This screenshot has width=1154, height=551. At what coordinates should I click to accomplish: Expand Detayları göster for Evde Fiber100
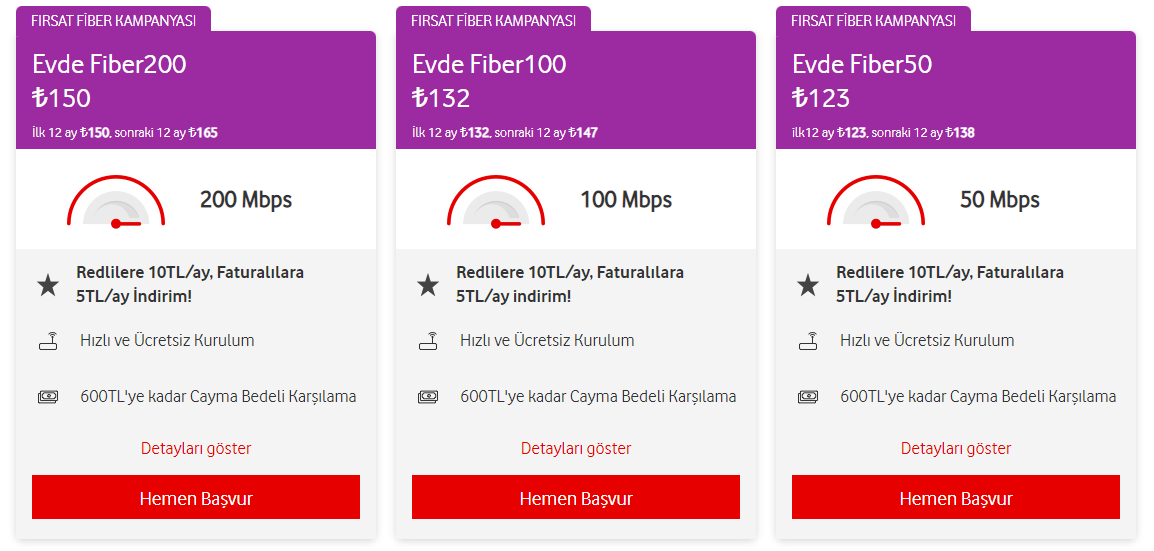pos(576,448)
